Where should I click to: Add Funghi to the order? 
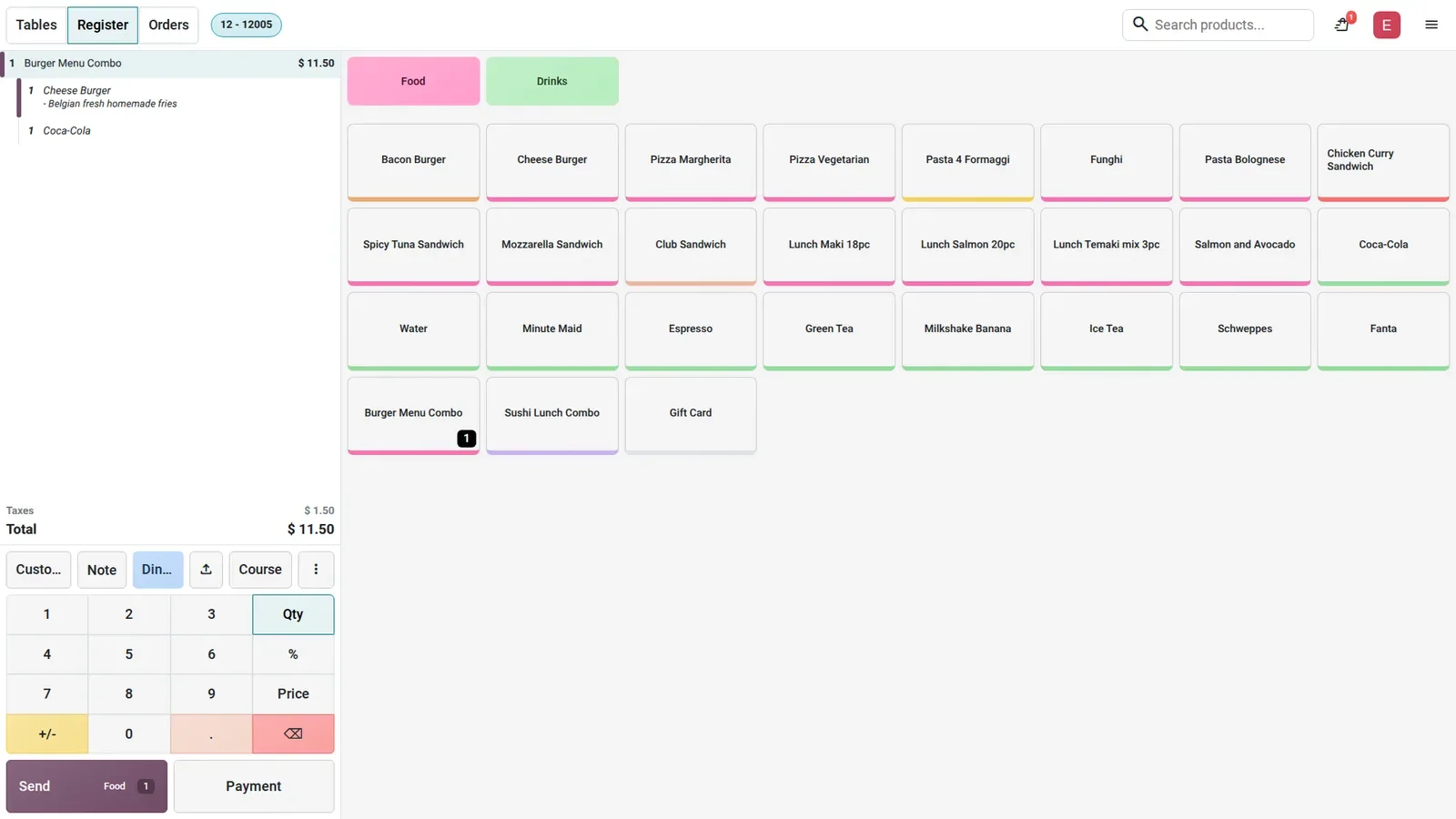click(x=1107, y=162)
